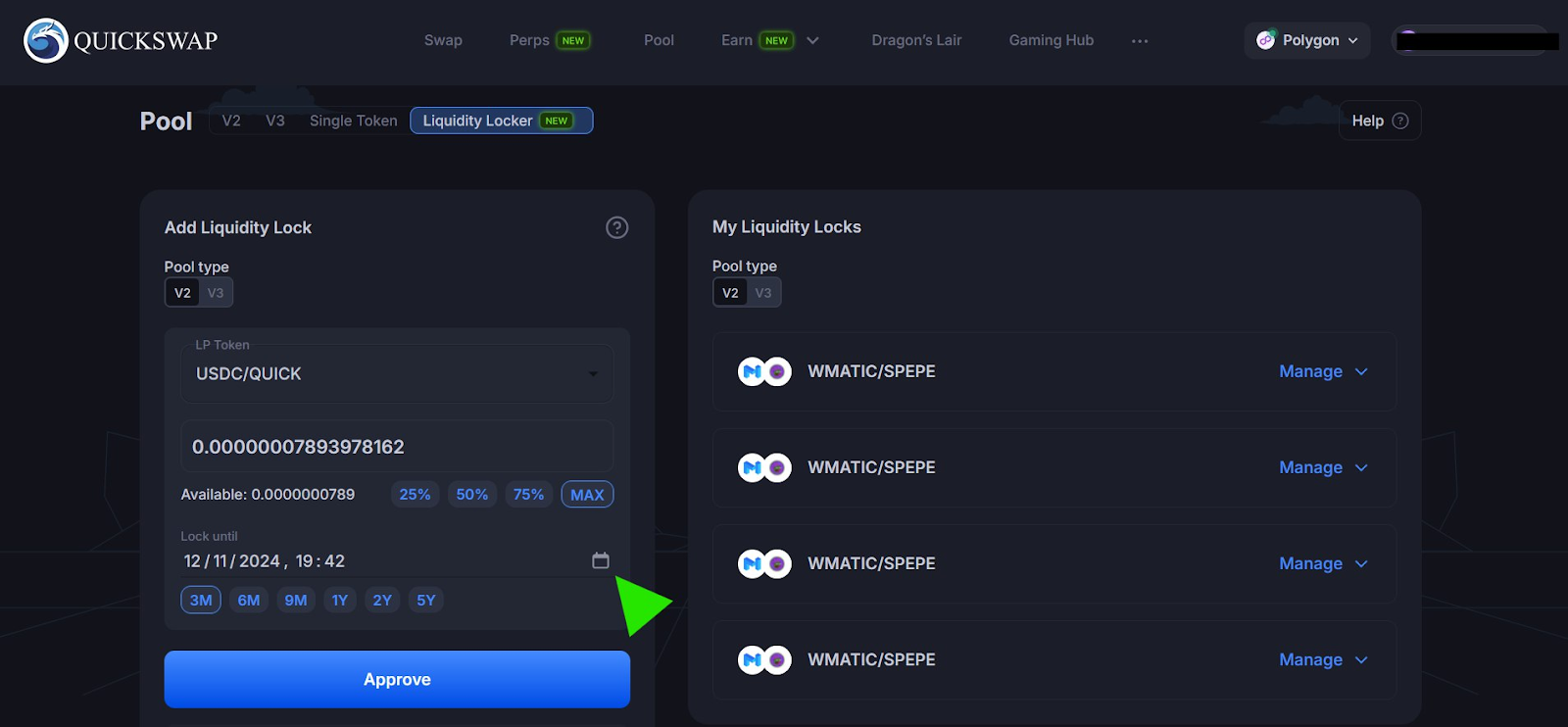Image resolution: width=1568 pixels, height=727 pixels.
Task: Open the USDC/QUICK LP Token dropdown
Action: click(397, 373)
